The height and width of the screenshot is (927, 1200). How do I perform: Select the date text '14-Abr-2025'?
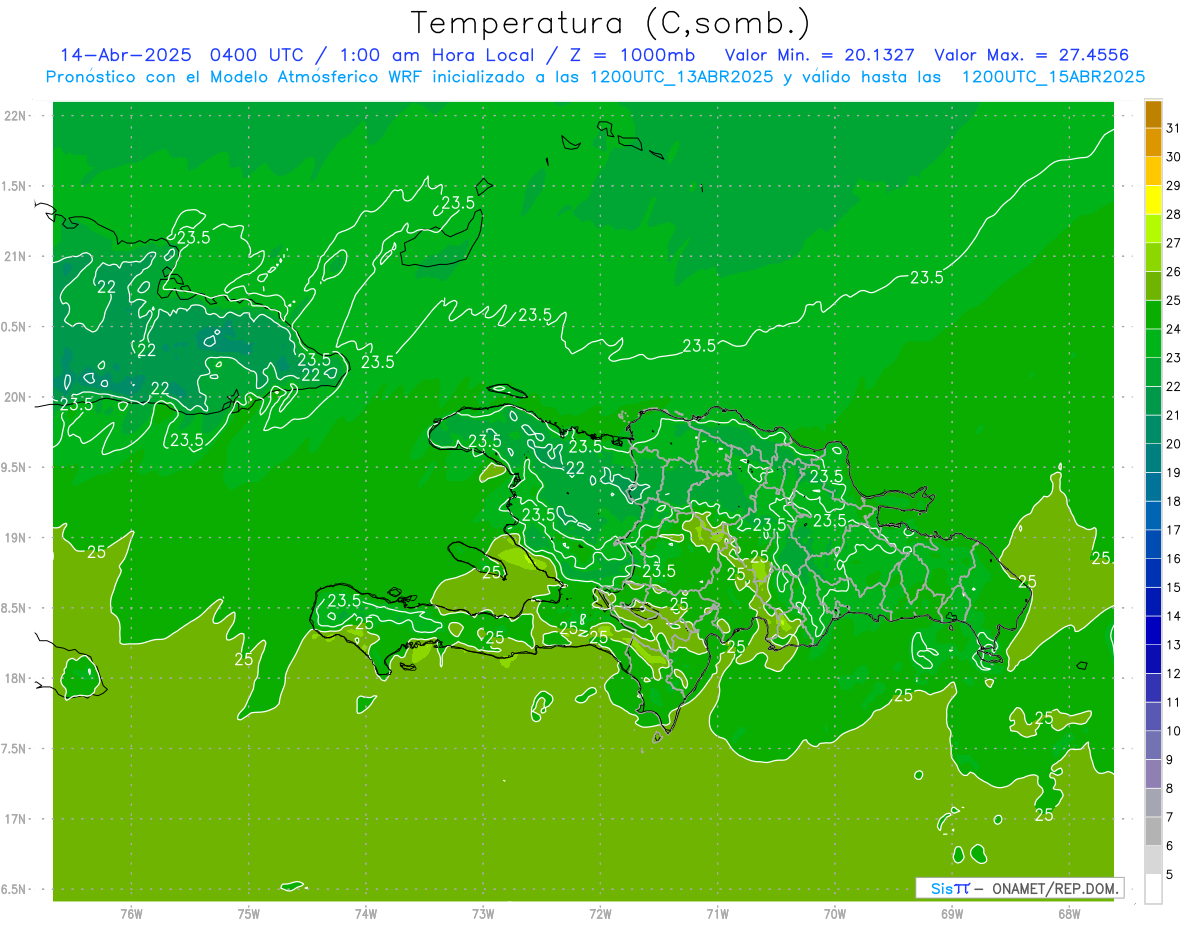tap(127, 55)
